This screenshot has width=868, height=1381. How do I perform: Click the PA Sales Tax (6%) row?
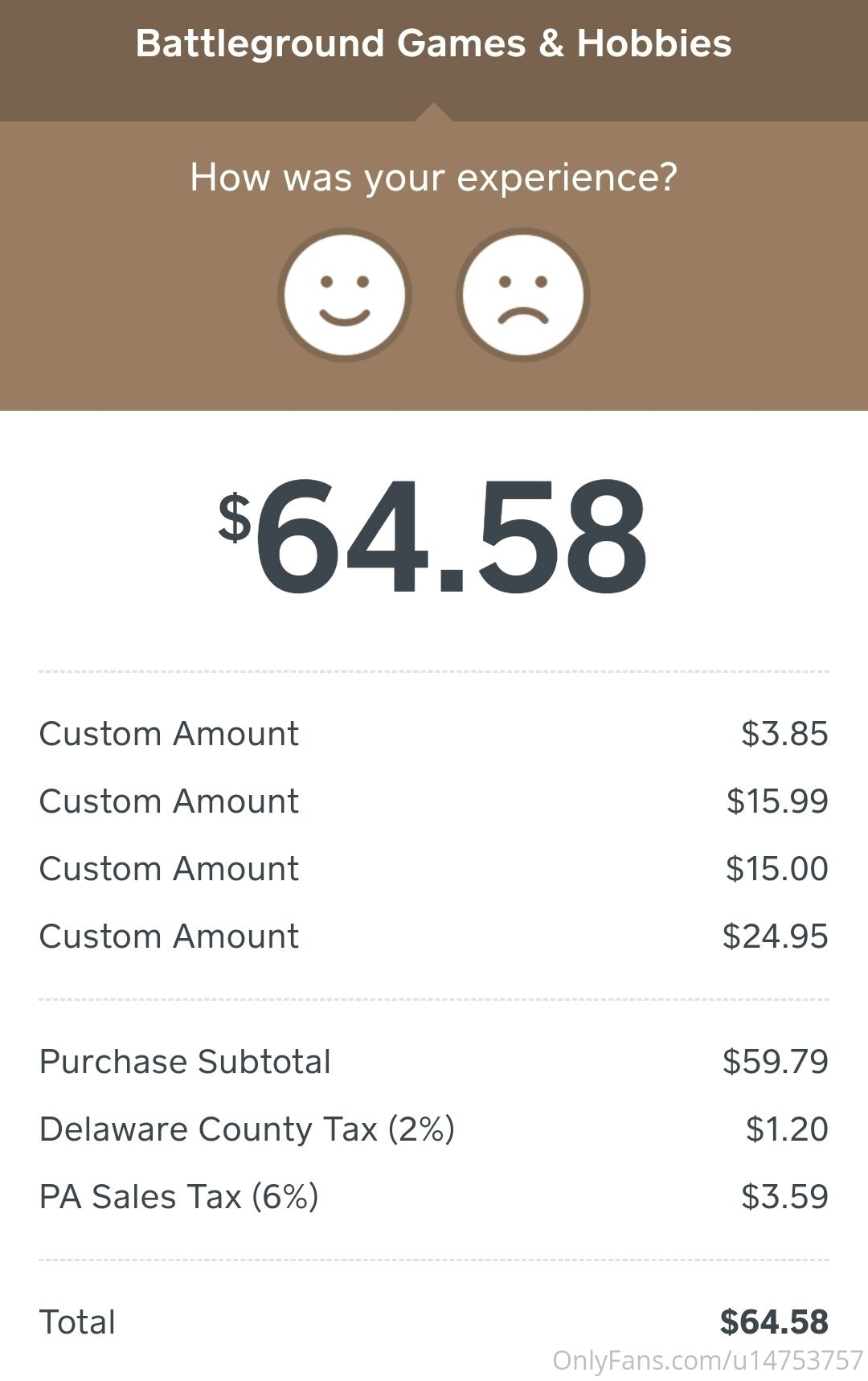pos(434,1197)
